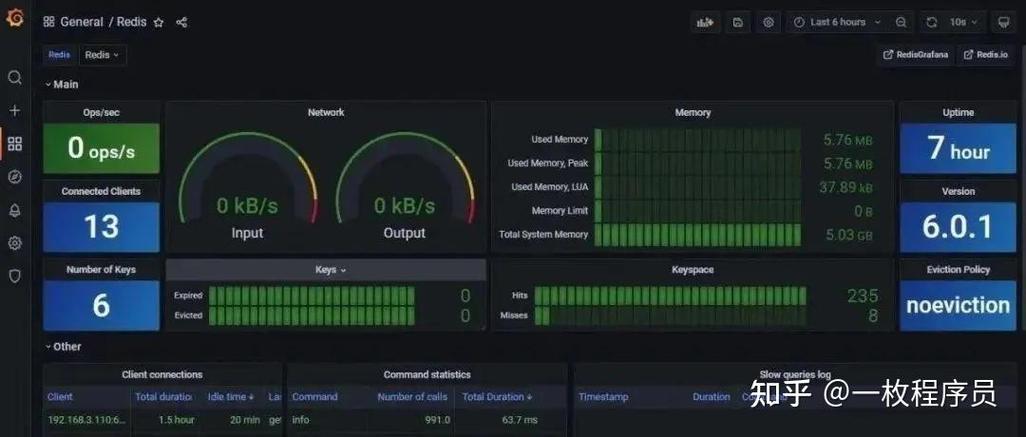Open the Last 6 hours time picker
The image size is (1026, 437).
point(837,22)
